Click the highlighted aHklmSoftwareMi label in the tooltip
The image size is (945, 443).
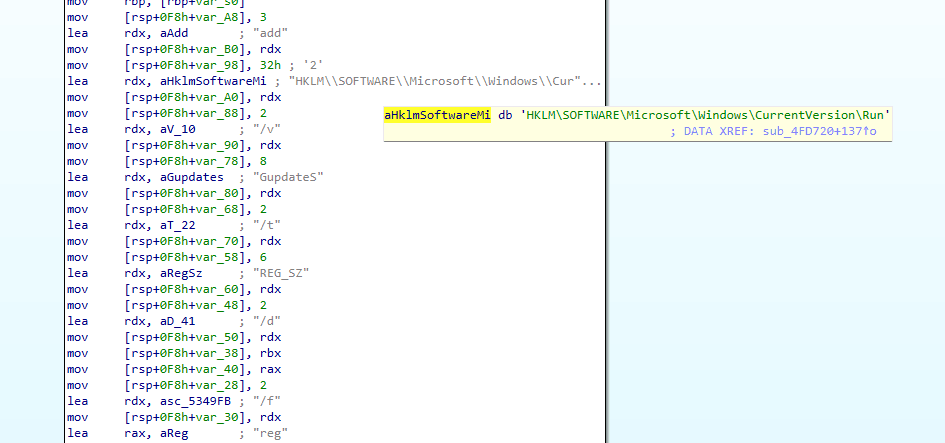tap(438, 115)
